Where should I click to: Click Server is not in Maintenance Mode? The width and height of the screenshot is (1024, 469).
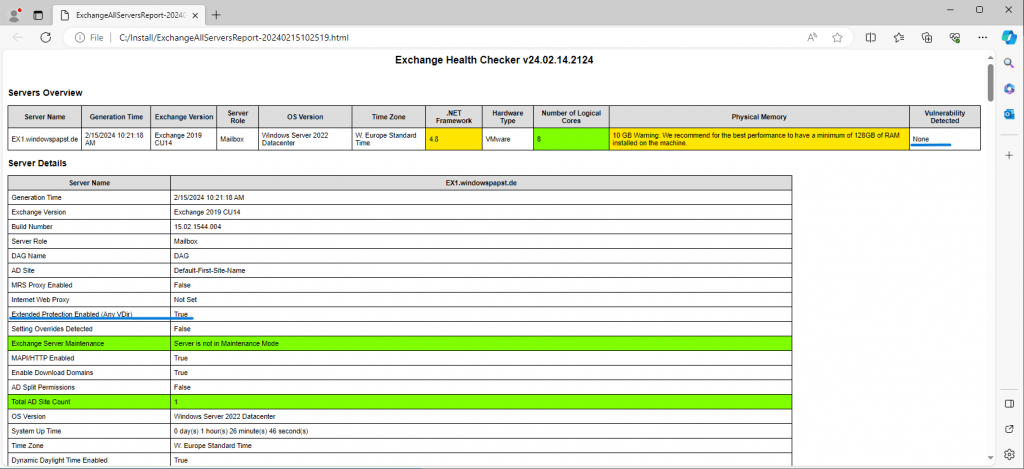pyautogui.click(x=227, y=344)
